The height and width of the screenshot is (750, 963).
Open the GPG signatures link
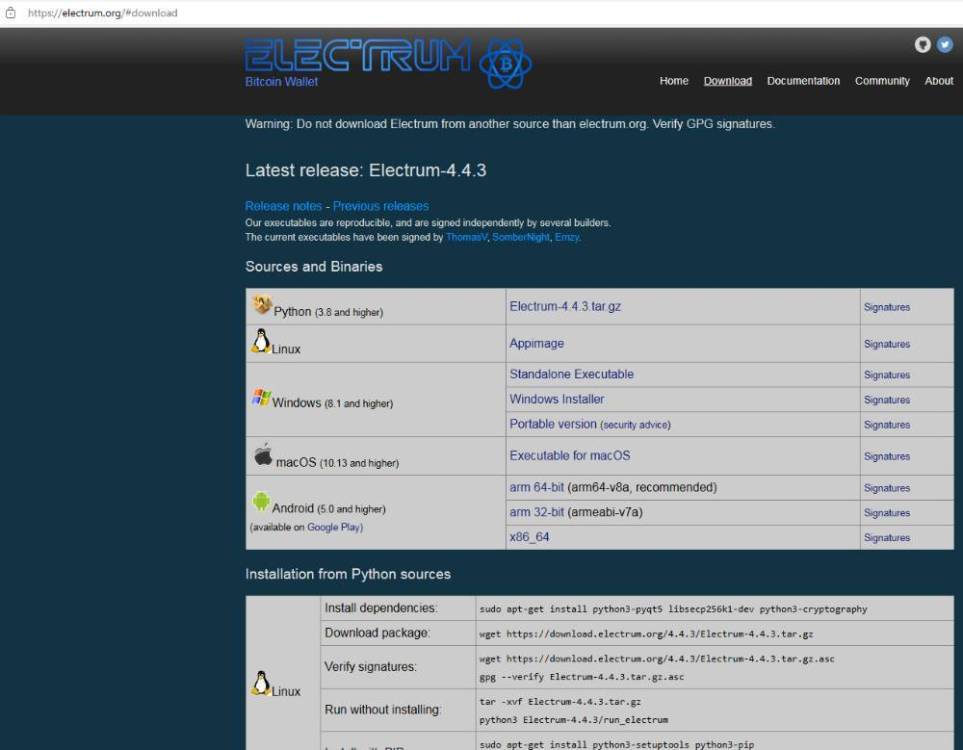pos(730,124)
